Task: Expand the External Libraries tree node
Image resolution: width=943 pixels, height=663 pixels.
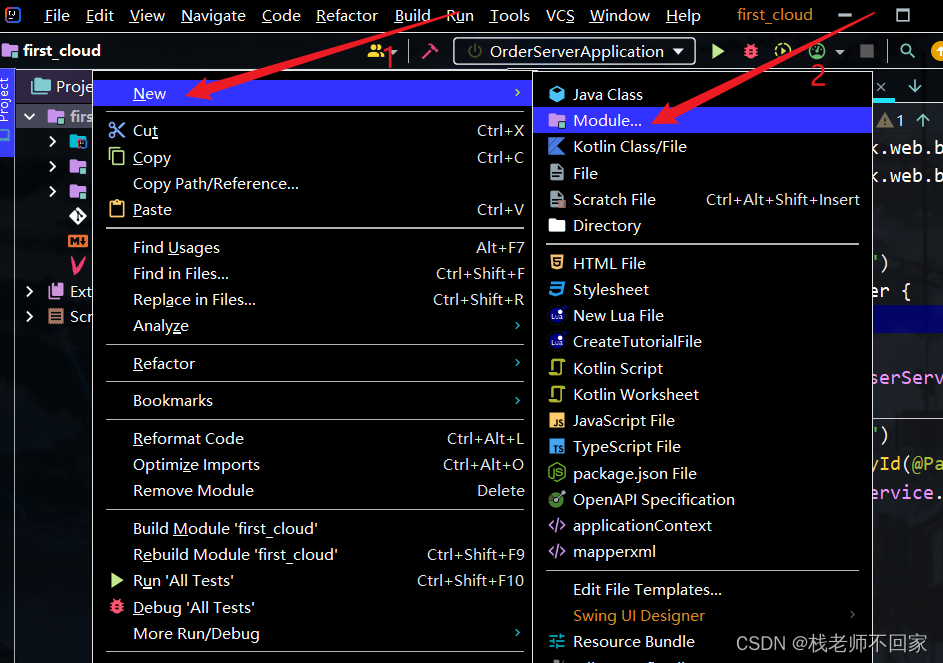Action: [x=29, y=291]
